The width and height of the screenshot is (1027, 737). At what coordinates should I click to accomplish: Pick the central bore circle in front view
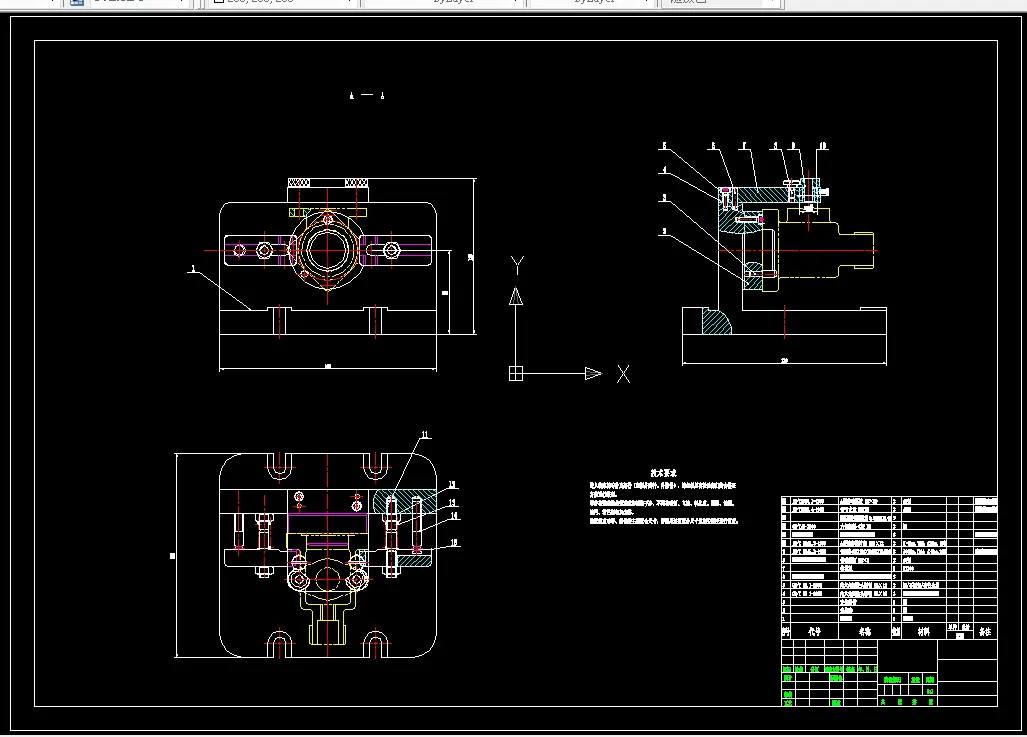(x=327, y=250)
